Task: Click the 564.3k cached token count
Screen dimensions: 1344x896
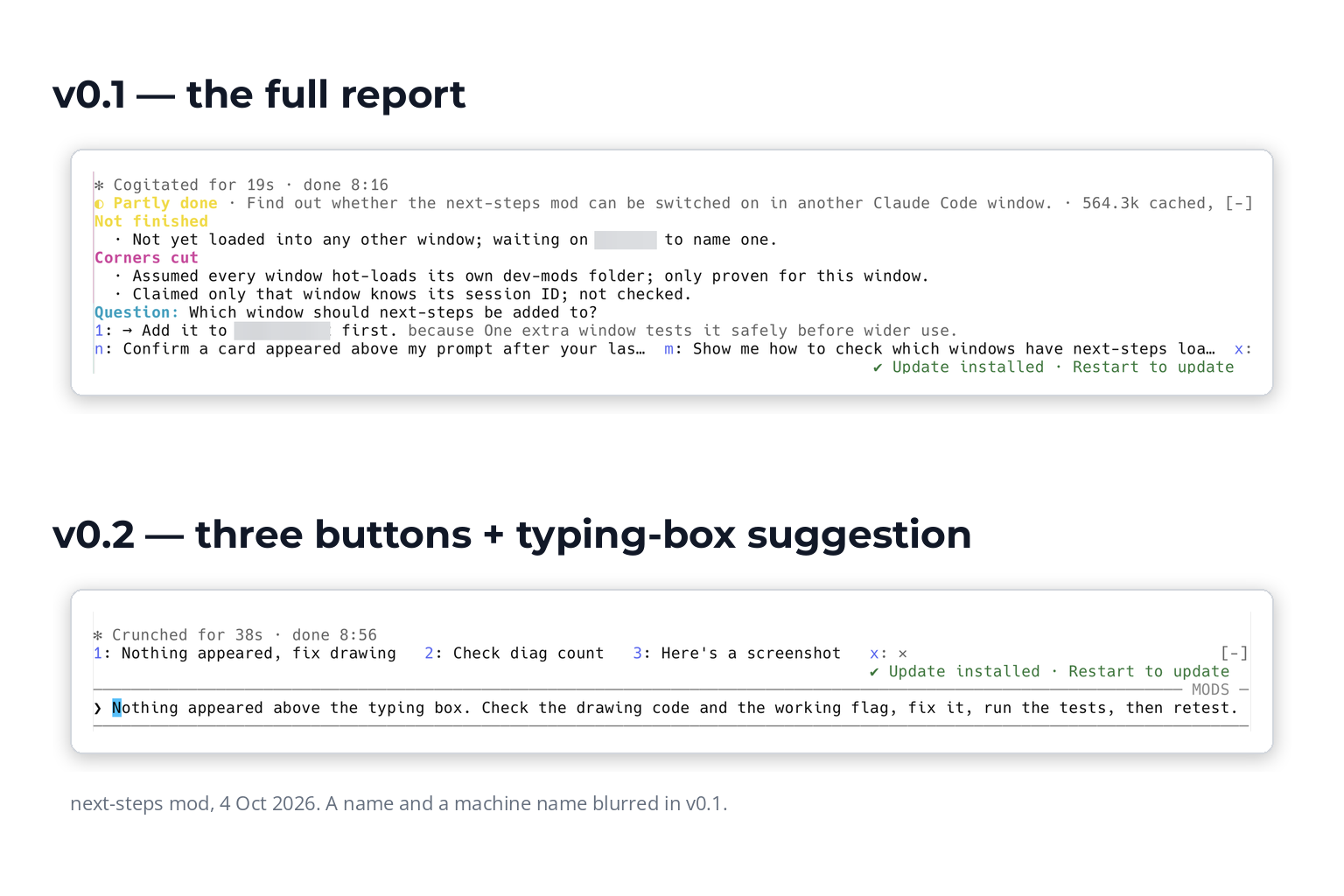Action: [1148, 203]
